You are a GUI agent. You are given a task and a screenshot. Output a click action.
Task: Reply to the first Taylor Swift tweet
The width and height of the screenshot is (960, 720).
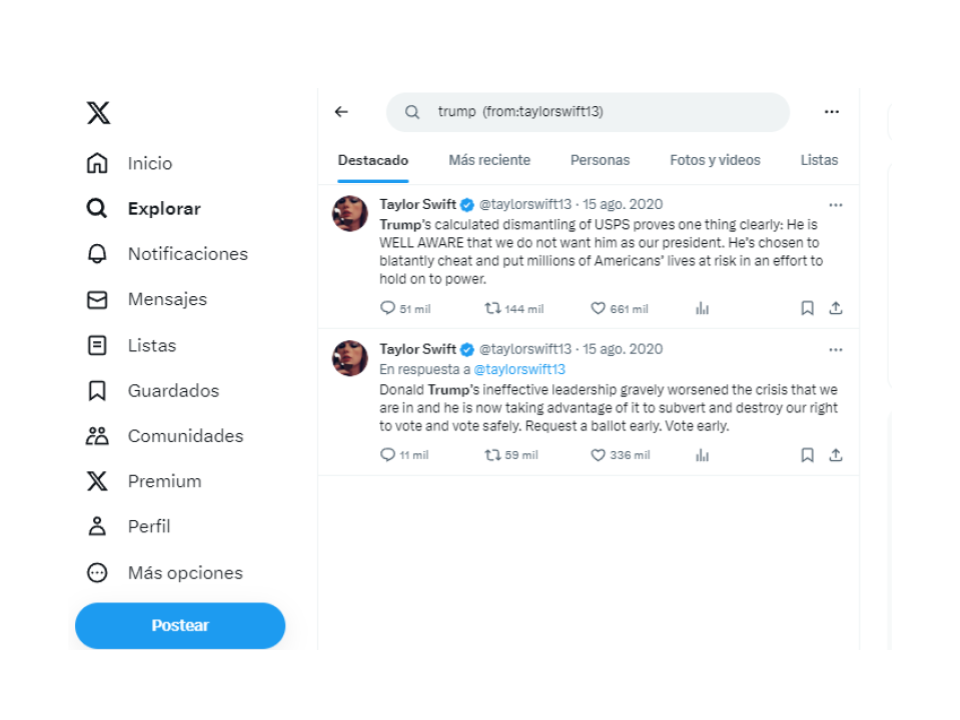coord(388,309)
